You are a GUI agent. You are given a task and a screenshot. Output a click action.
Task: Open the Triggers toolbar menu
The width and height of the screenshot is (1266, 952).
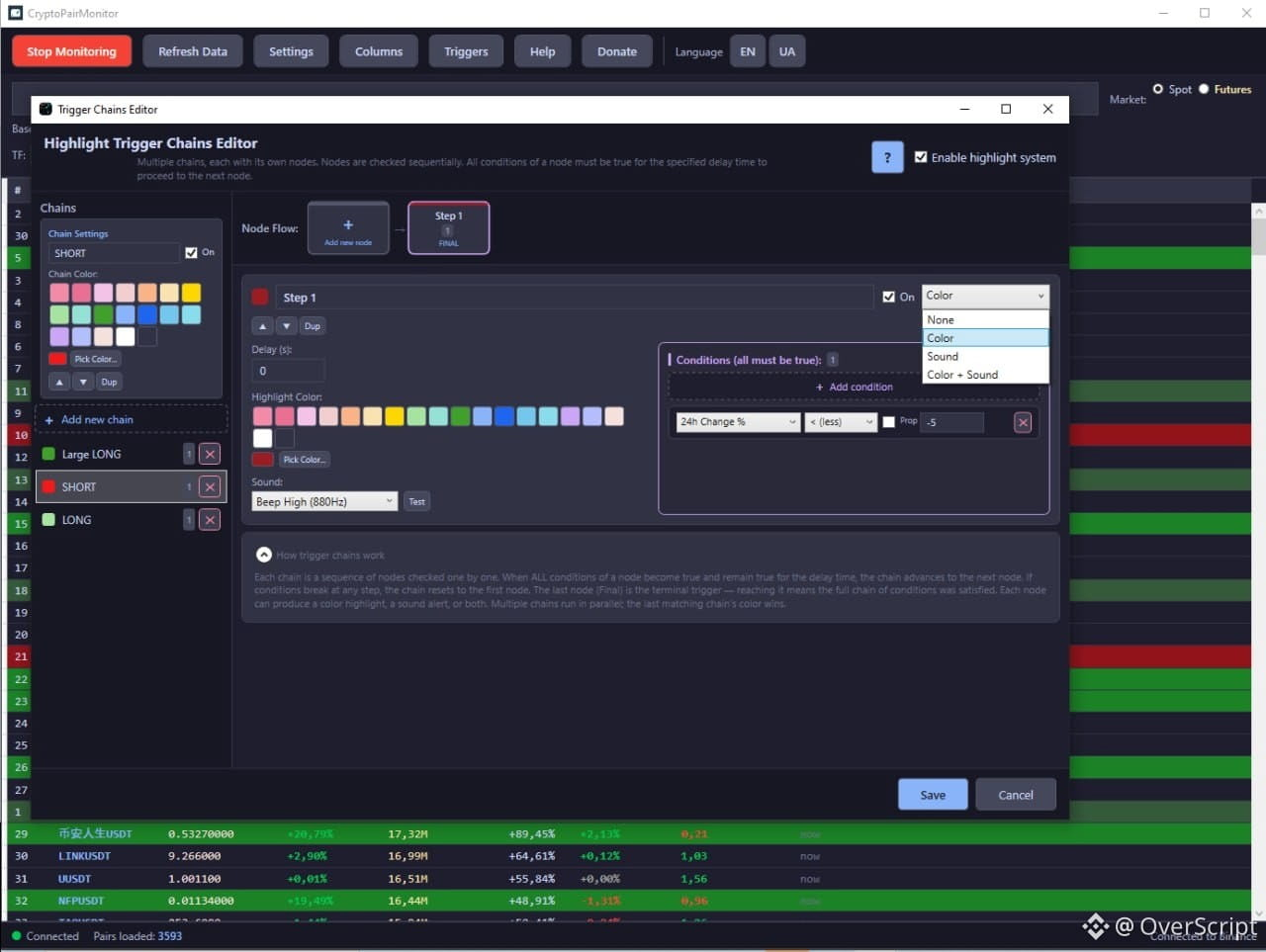click(x=466, y=51)
